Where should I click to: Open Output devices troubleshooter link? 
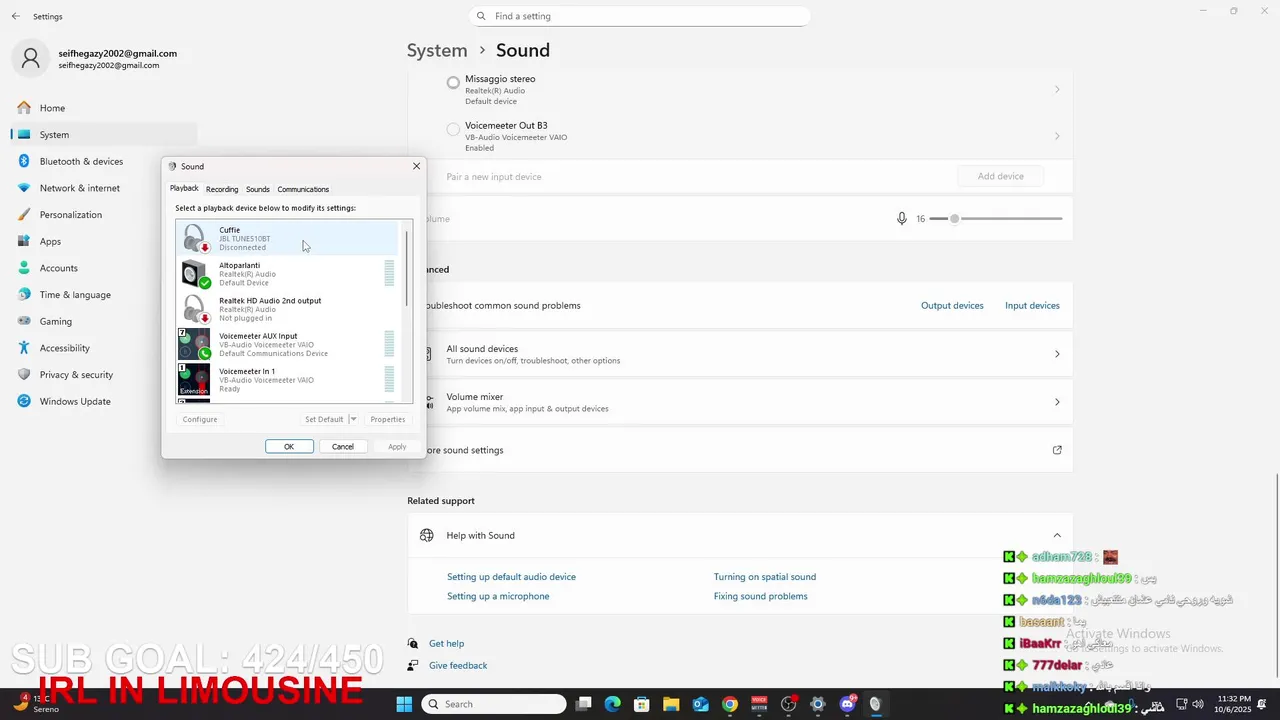[x=952, y=306]
